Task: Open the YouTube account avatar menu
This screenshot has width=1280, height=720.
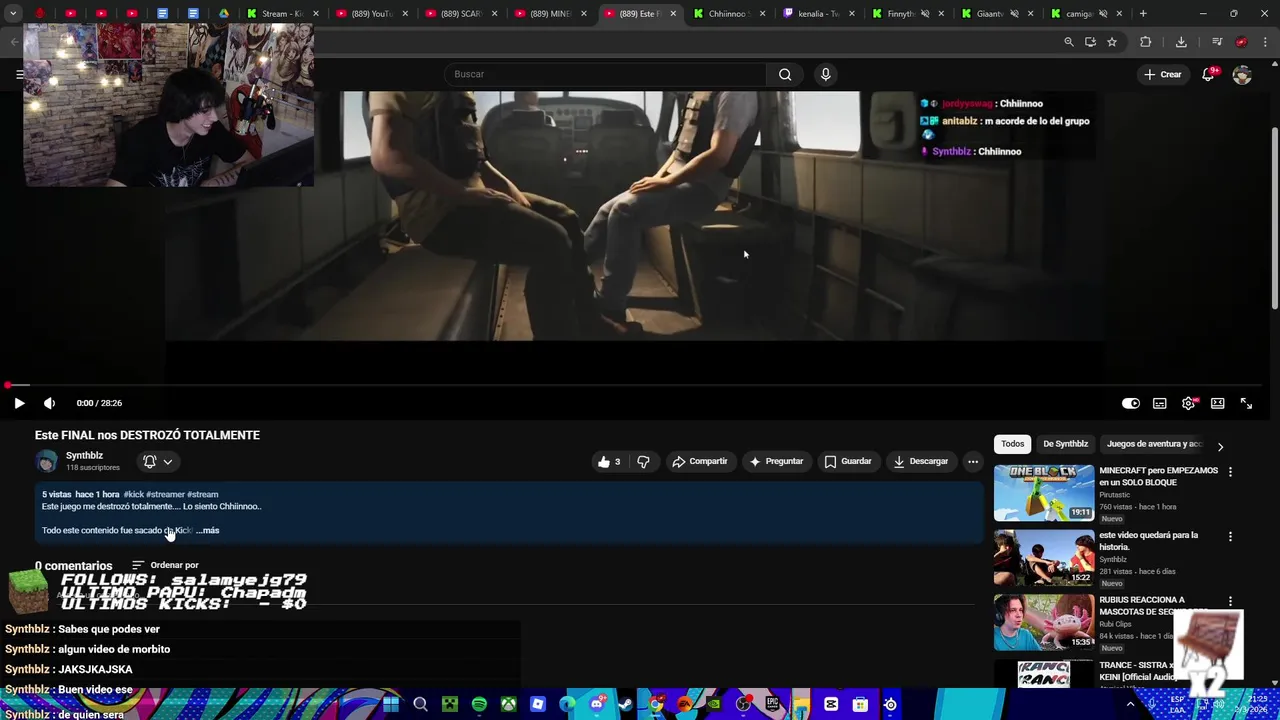Action: tap(1242, 74)
